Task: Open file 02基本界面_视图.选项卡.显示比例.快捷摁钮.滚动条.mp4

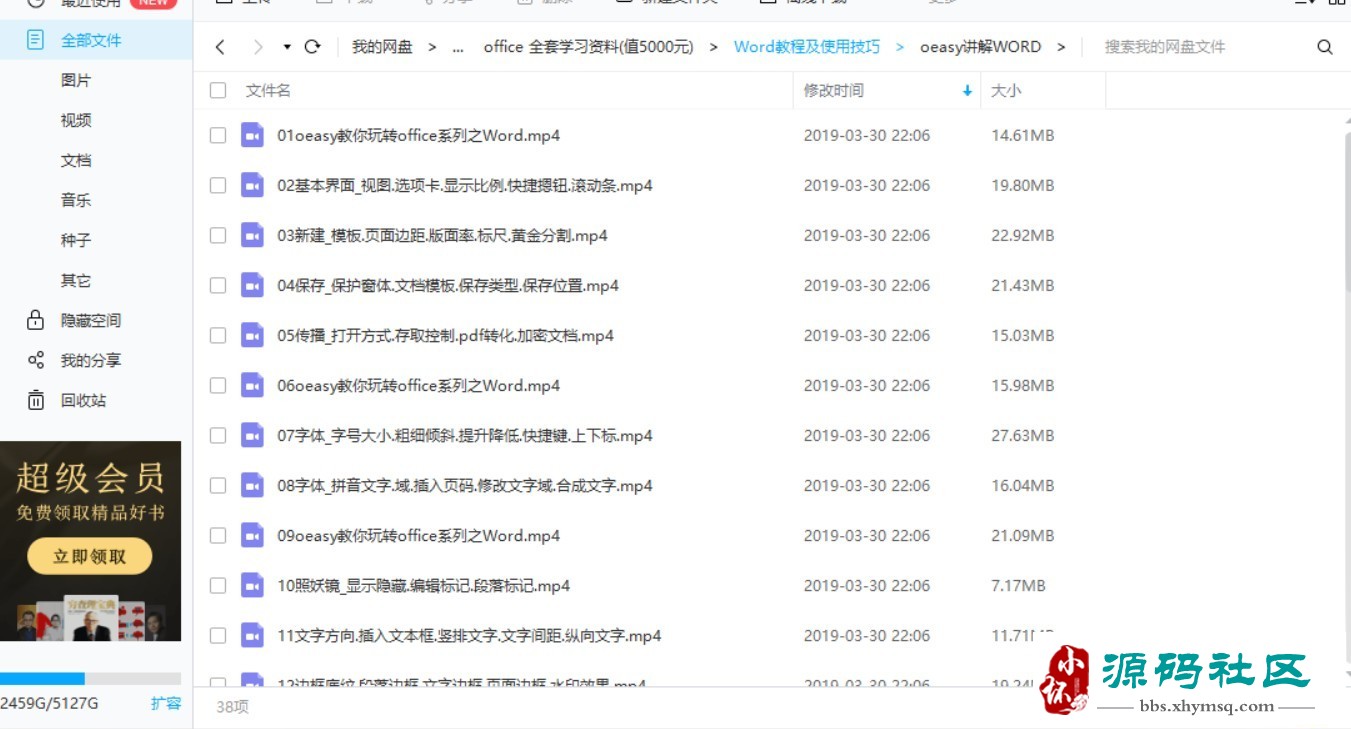Action: [x=465, y=185]
